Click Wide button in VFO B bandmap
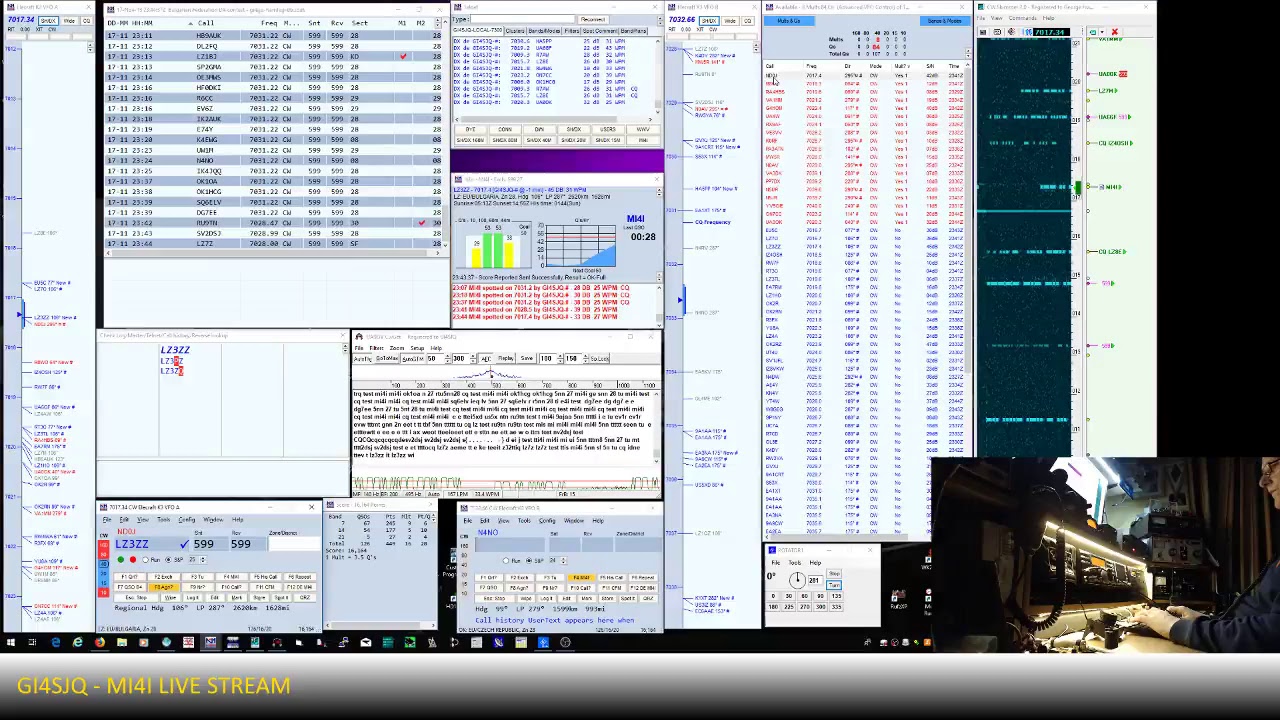 [x=730, y=20]
